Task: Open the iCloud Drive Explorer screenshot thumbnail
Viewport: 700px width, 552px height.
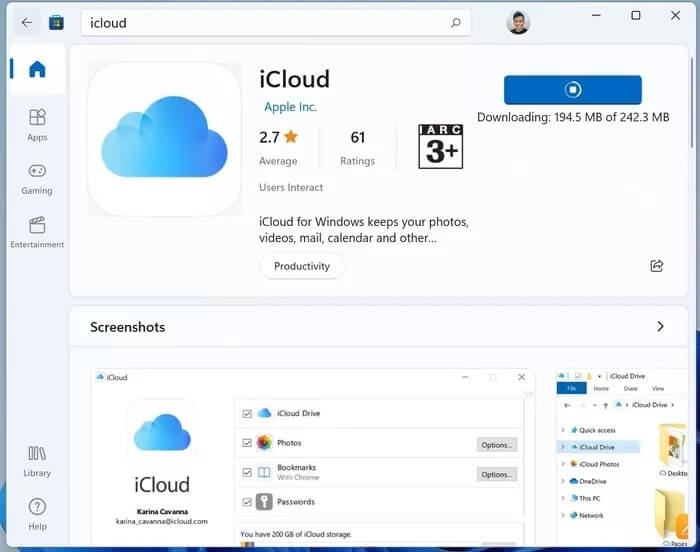Action: (621, 457)
